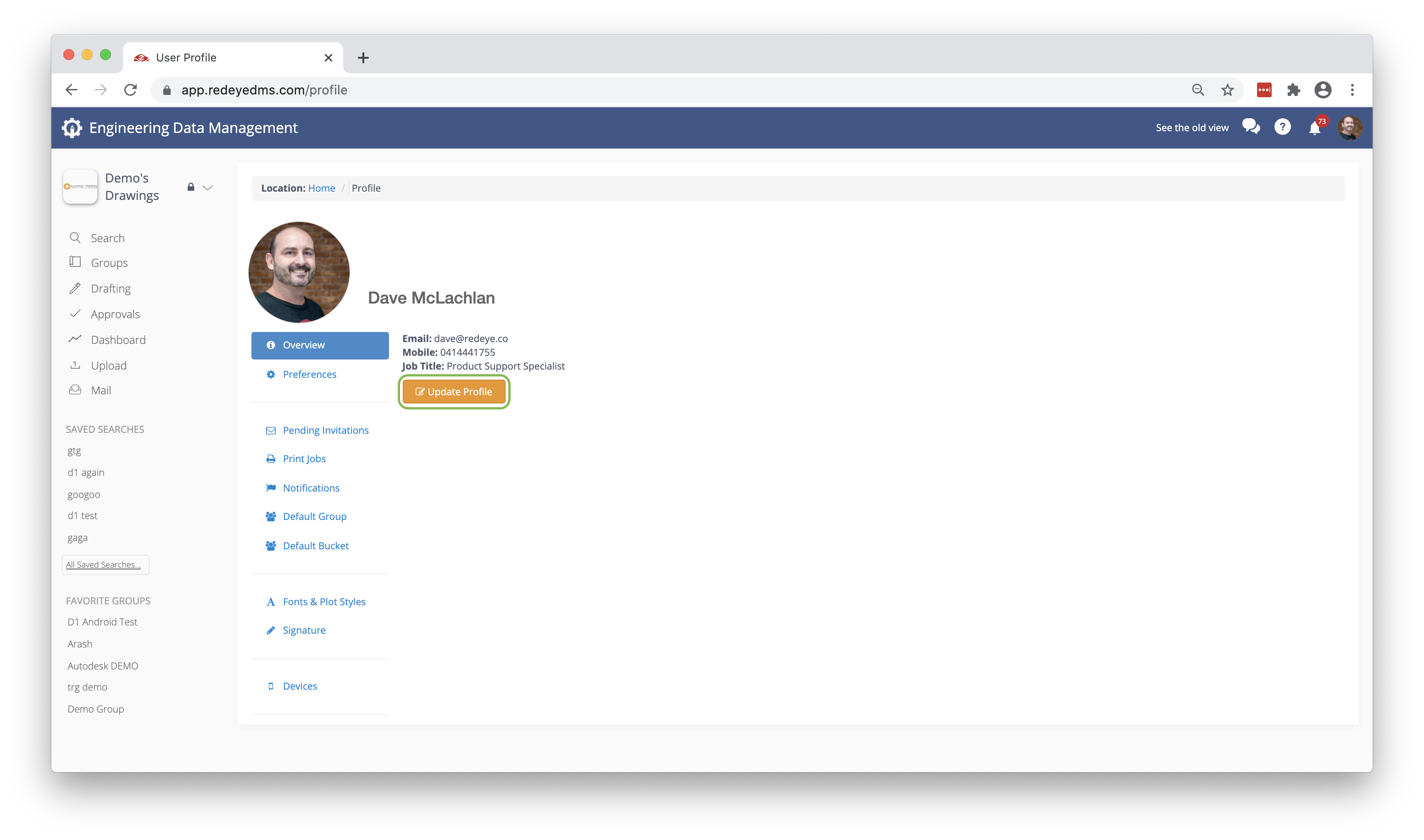This screenshot has height=840, width=1424.
Task: Click the Pending Invitations envelope icon
Action: [x=271, y=431]
